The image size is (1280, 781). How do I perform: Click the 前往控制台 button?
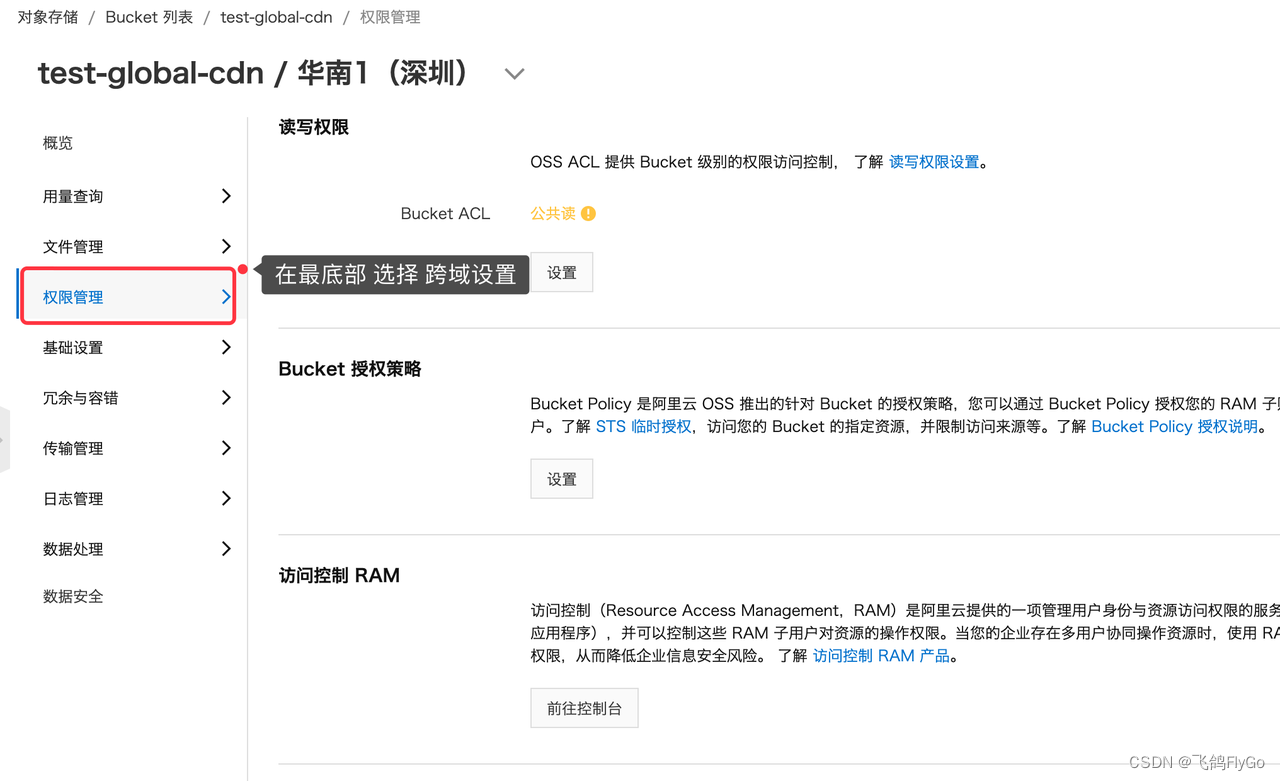click(584, 707)
